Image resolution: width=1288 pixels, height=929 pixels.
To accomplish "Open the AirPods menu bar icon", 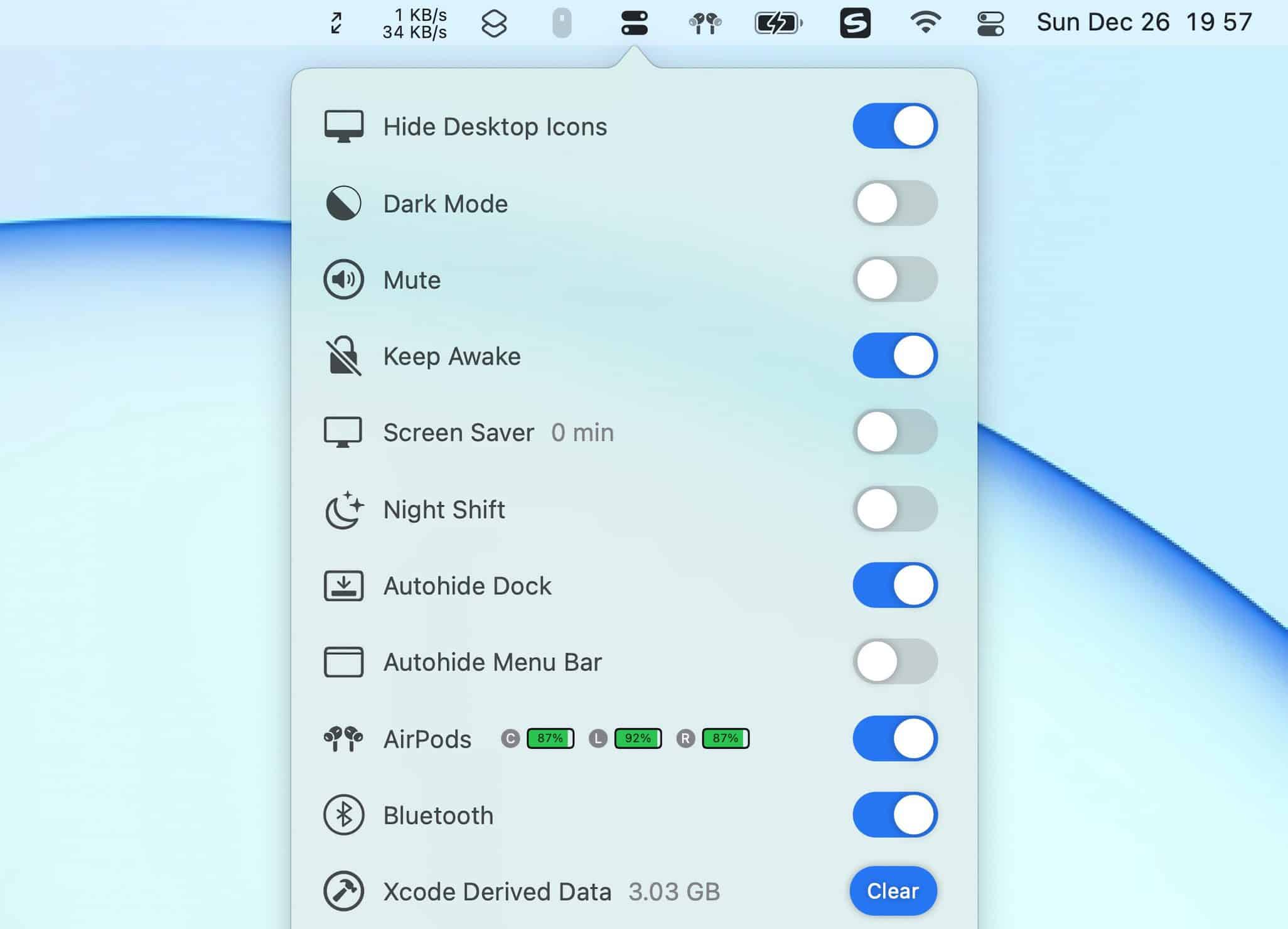I will (x=705, y=24).
